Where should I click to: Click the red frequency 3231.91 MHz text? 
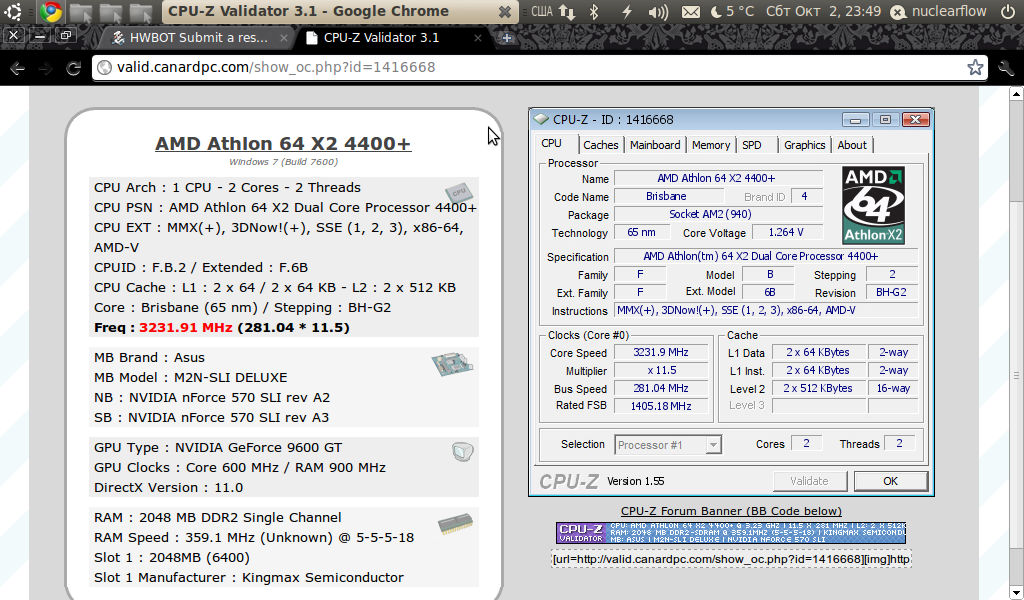185,328
